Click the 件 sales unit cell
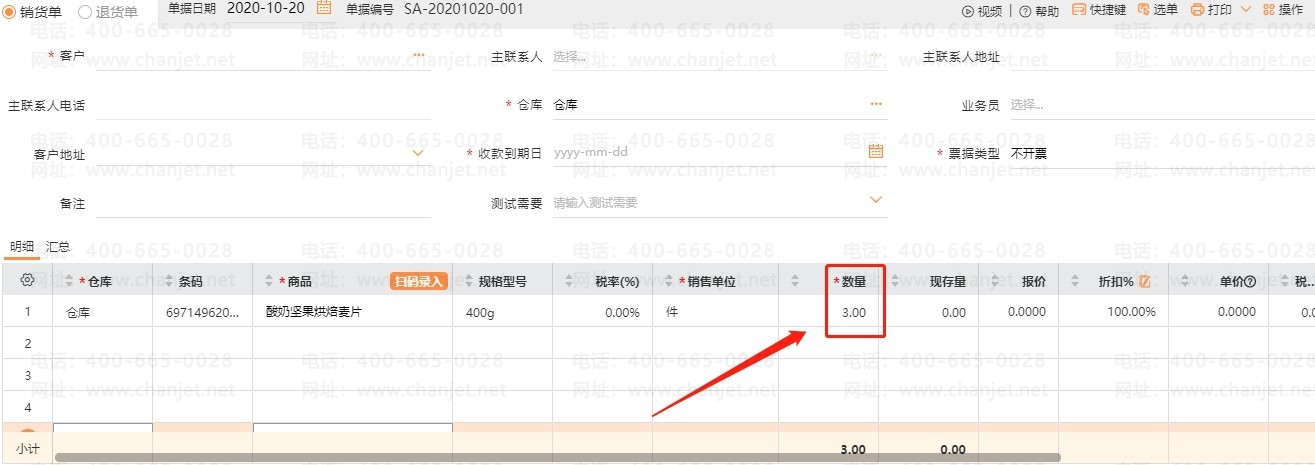Image resolution: width=1315 pixels, height=465 pixels. pyautogui.click(x=716, y=312)
